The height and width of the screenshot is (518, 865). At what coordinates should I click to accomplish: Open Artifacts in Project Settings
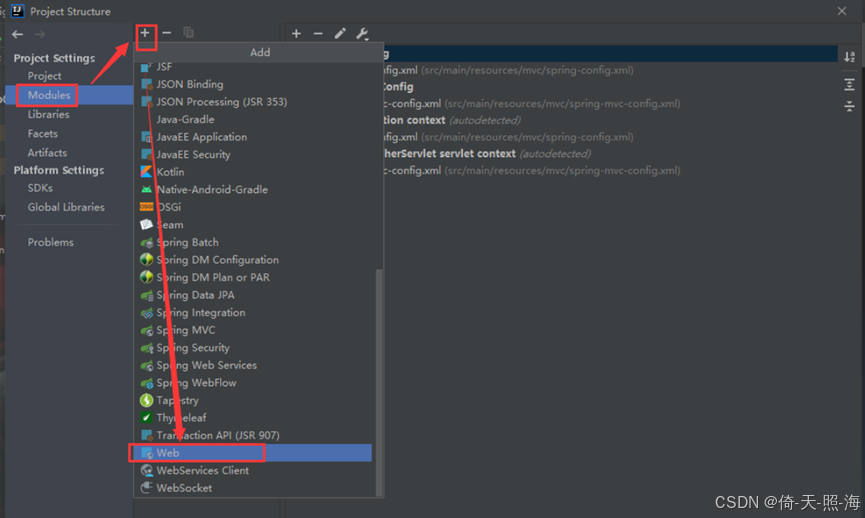(x=47, y=153)
